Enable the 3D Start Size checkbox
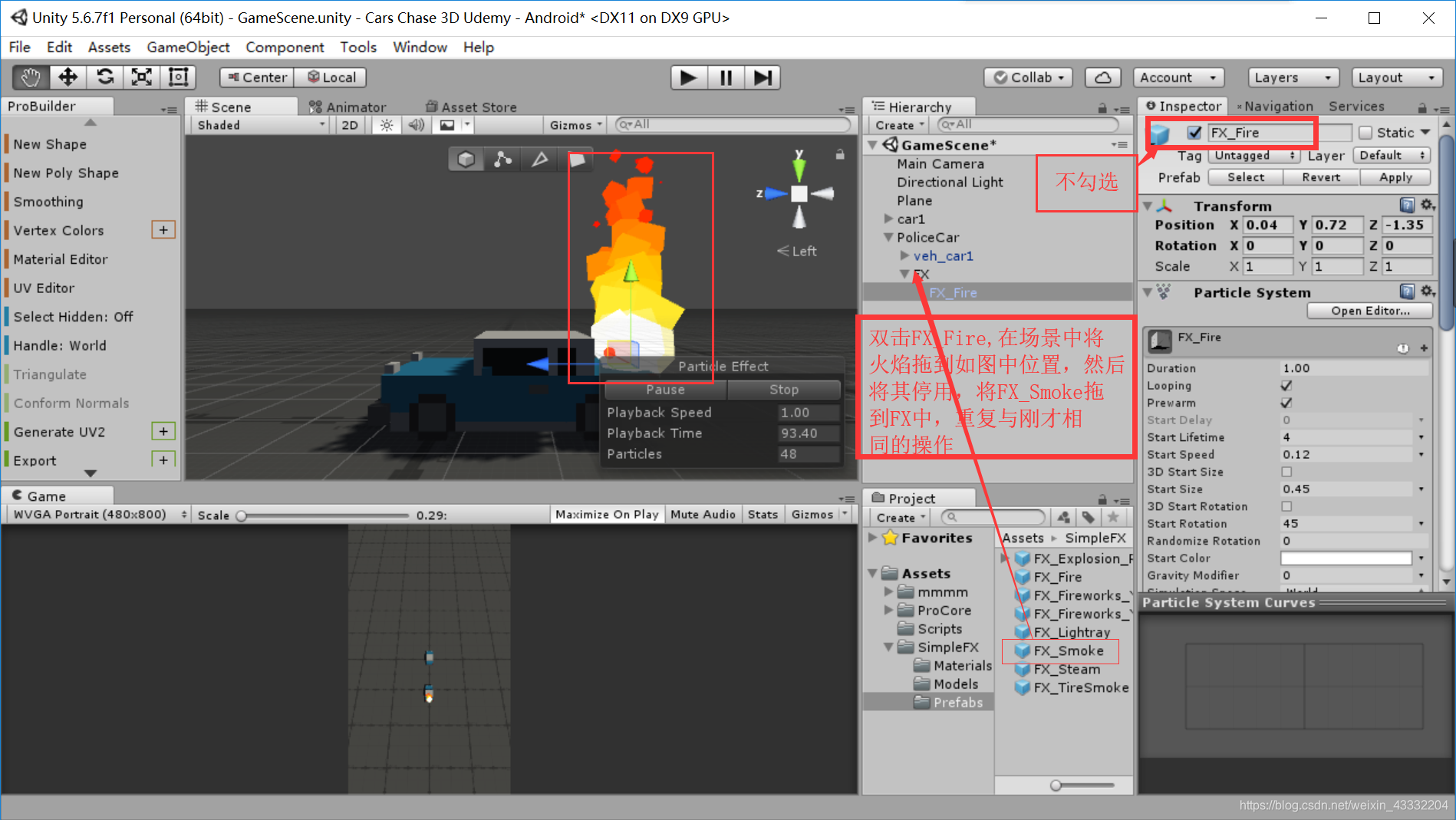 point(1286,472)
